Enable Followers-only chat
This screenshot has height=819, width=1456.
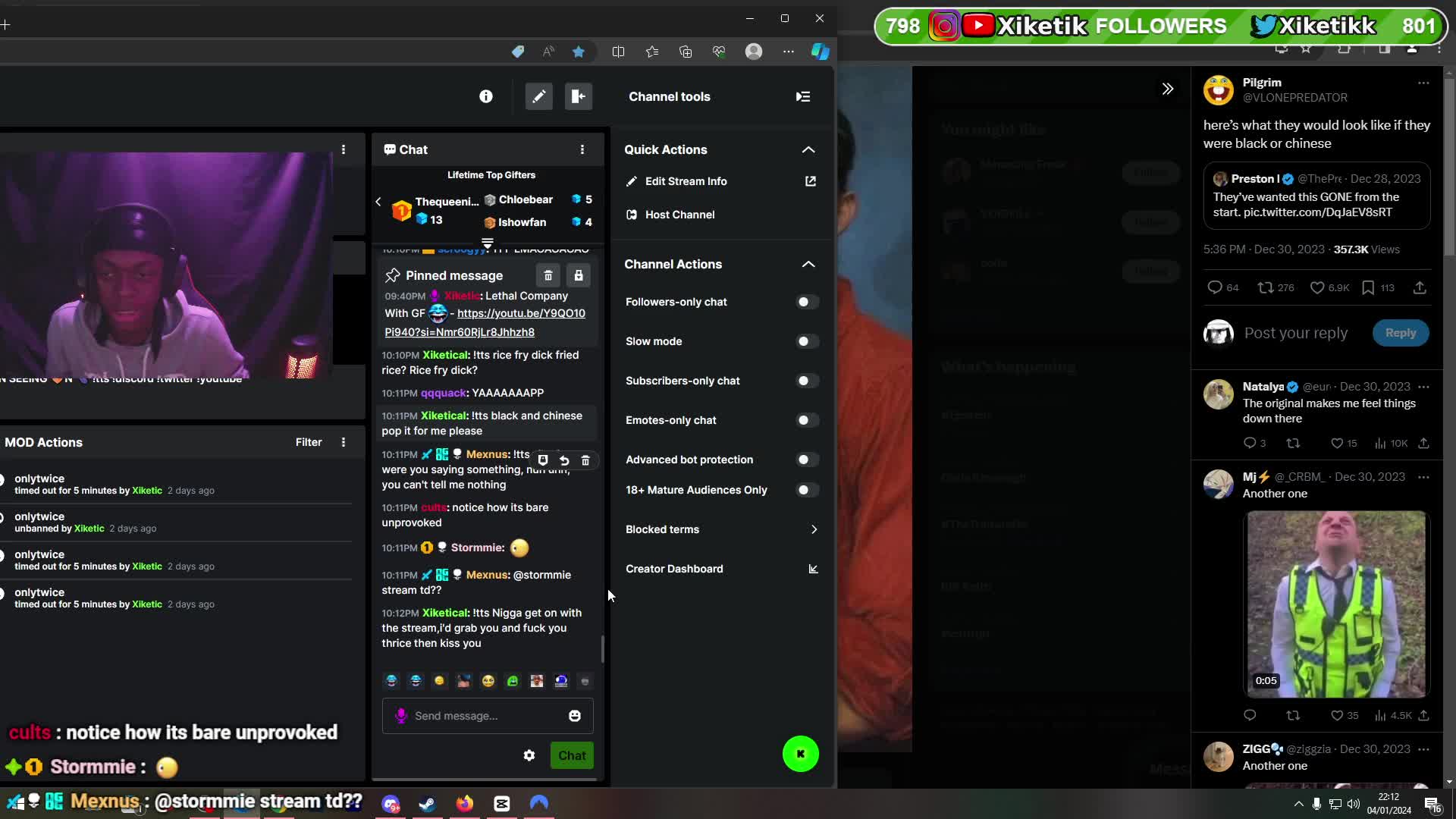click(805, 302)
